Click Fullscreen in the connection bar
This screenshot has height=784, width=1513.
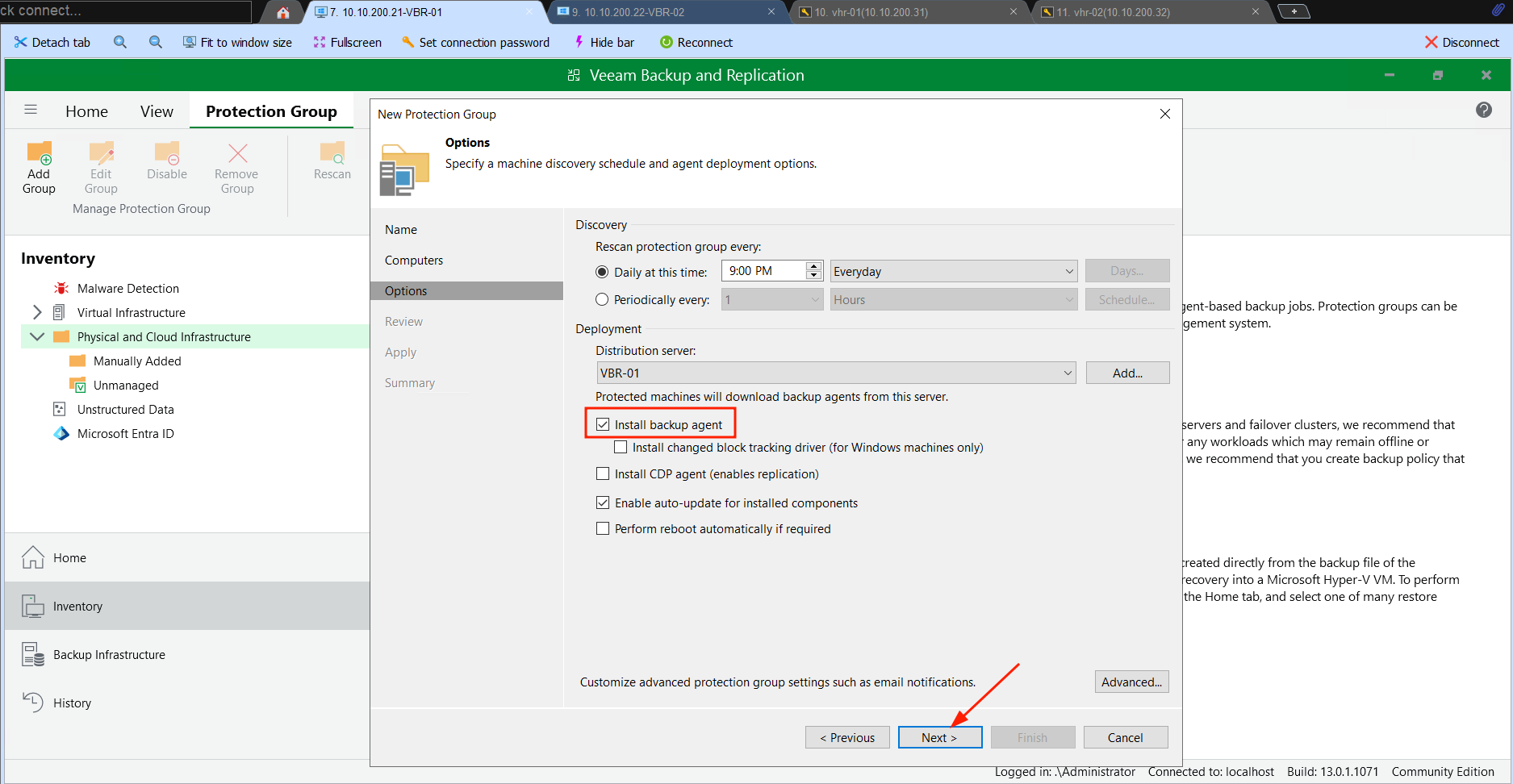(347, 42)
